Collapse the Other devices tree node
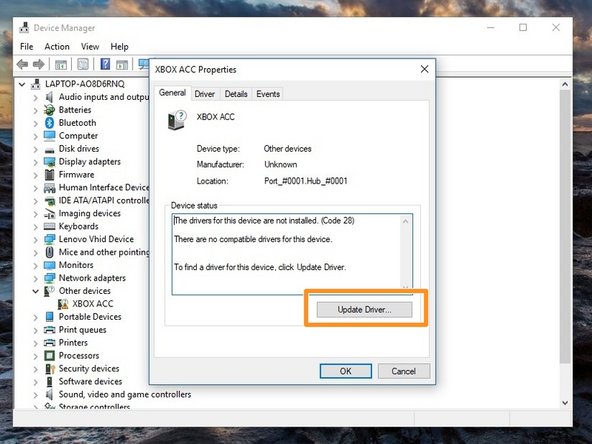This screenshot has height=444, width=592. pos(35,291)
